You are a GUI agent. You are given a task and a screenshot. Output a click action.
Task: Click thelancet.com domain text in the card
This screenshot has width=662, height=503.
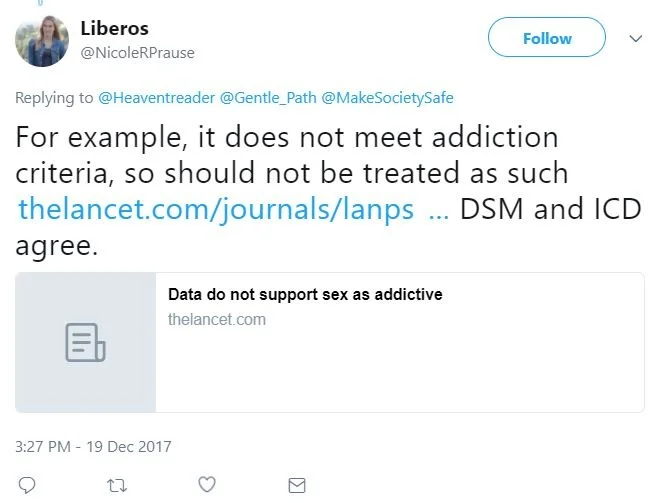(217, 319)
